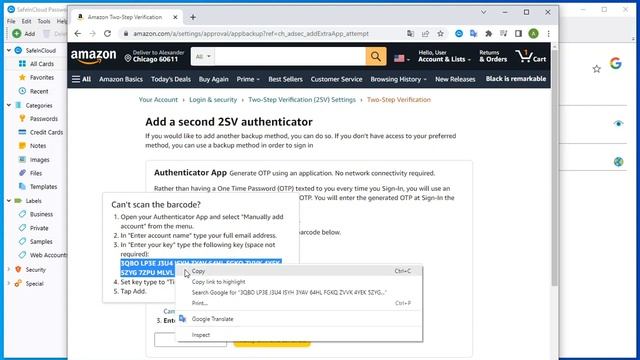Choose Print in the context menu
The image size is (640, 360).
[x=299, y=303]
